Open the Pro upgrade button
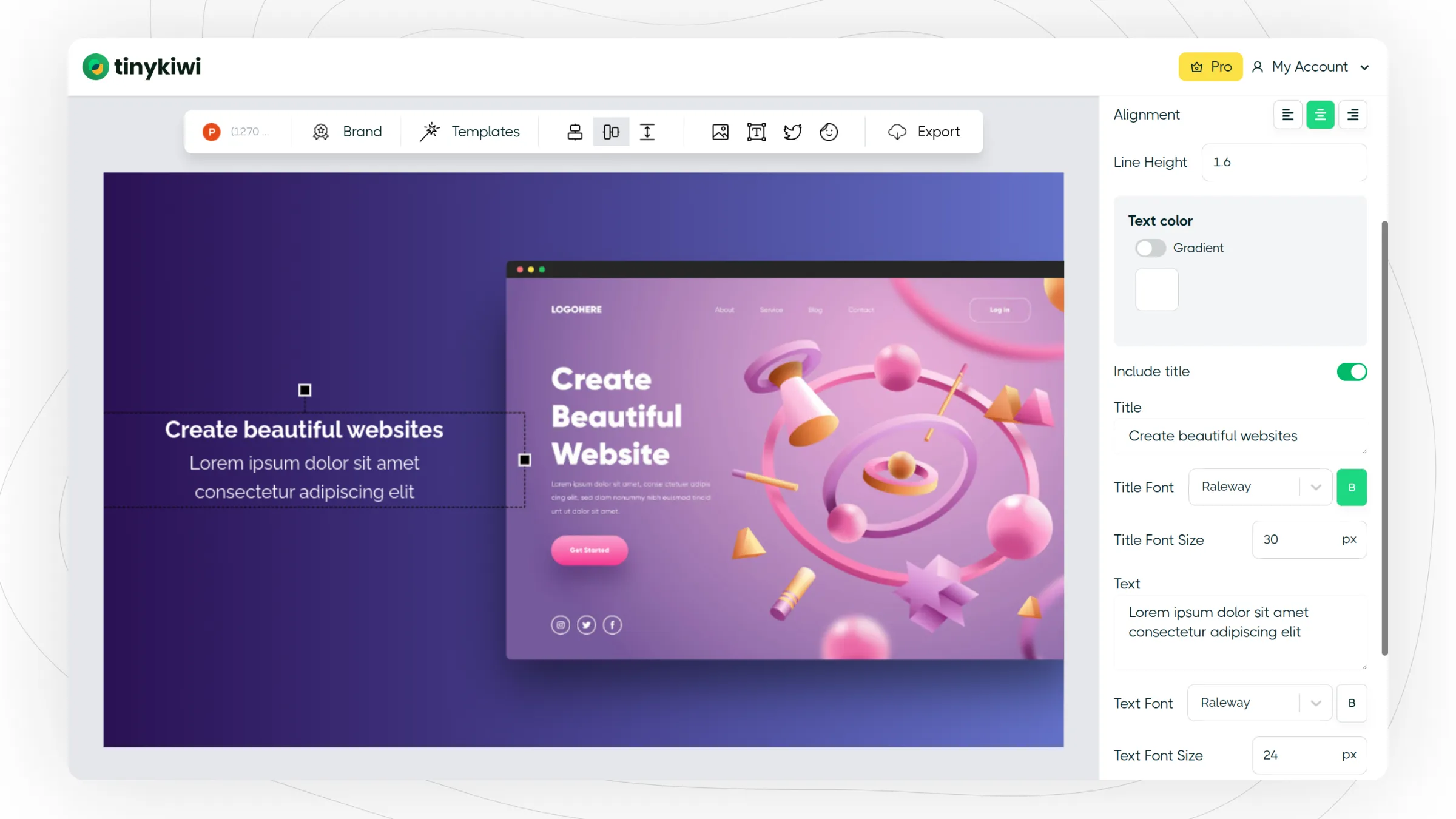The image size is (1456, 819). [x=1210, y=67]
